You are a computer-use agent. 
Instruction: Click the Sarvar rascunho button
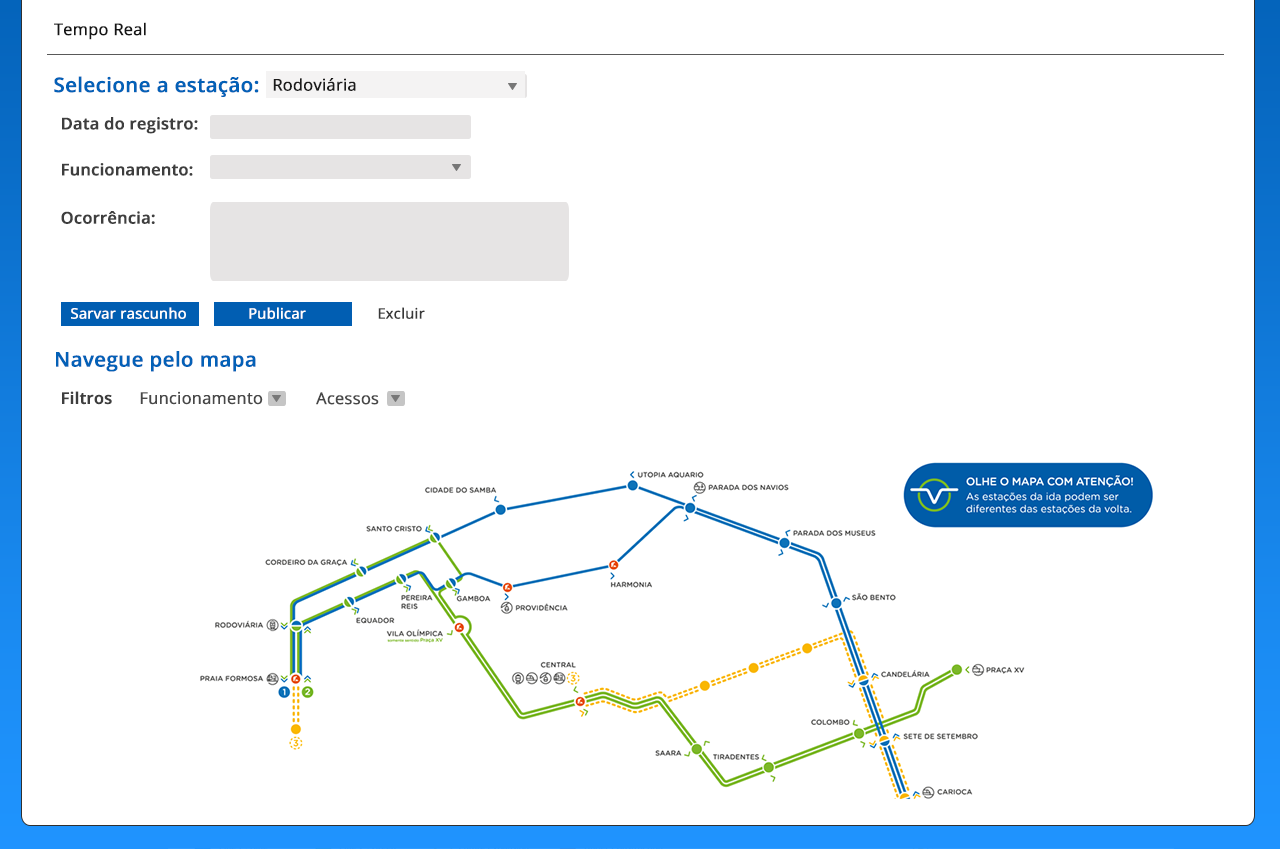pos(129,314)
